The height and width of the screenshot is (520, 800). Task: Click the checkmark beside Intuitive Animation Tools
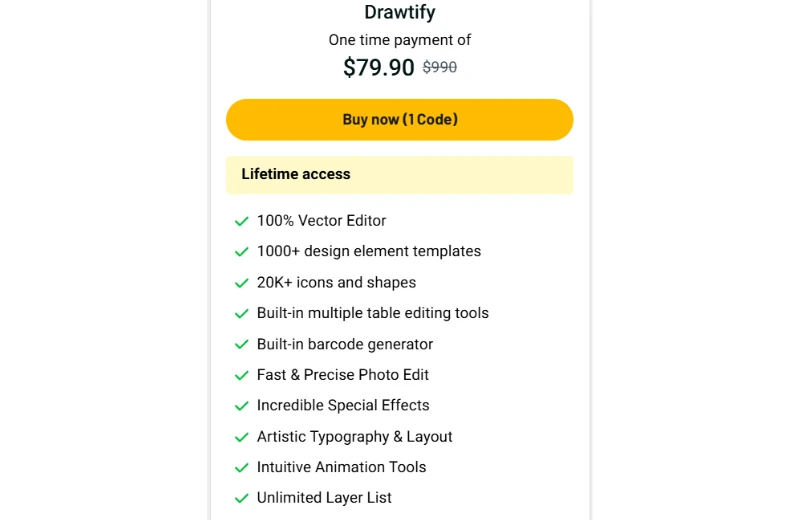click(x=241, y=467)
